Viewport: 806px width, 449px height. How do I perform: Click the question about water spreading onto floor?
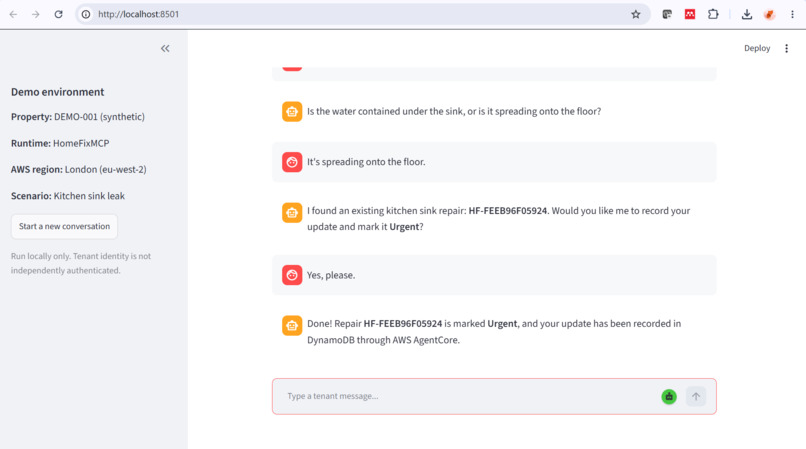point(454,112)
